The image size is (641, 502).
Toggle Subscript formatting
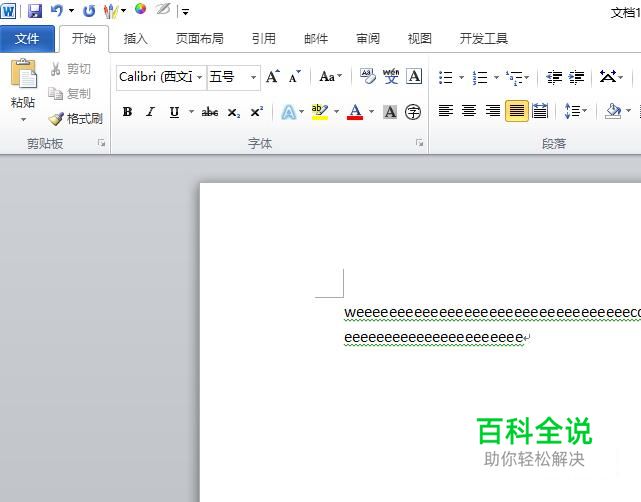point(233,112)
